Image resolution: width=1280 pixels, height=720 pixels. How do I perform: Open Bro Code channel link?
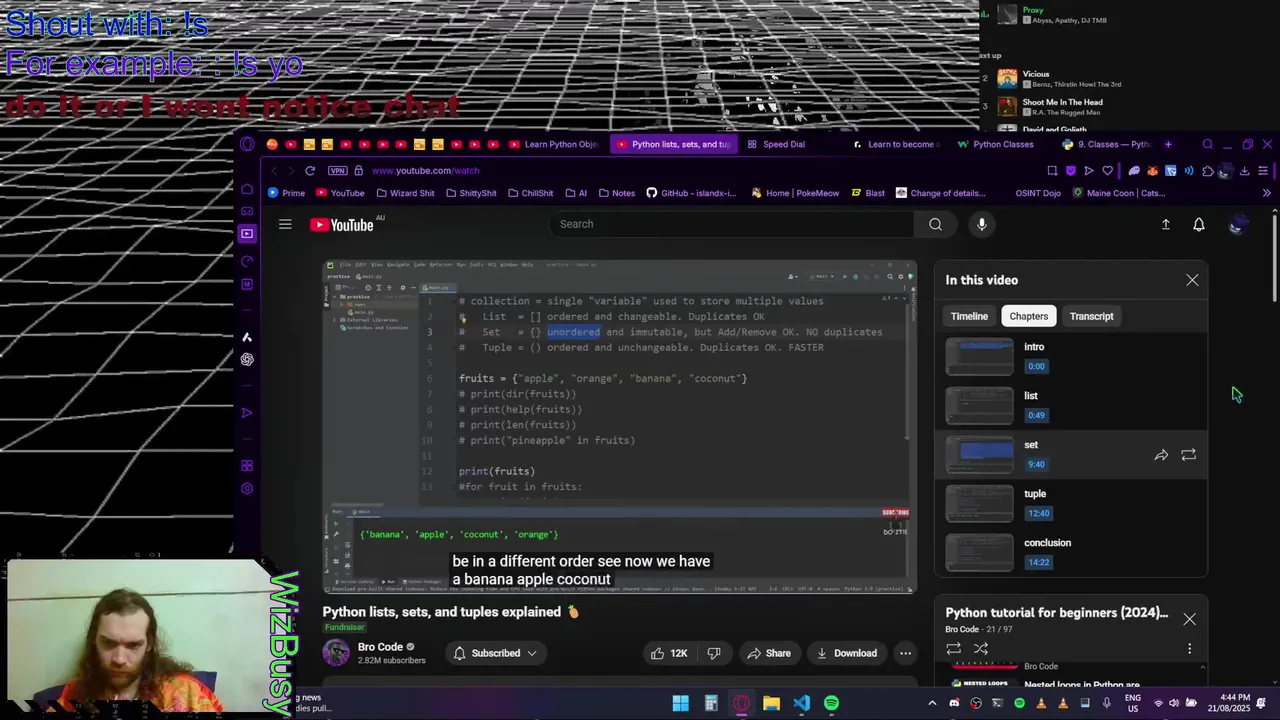click(x=380, y=647)
